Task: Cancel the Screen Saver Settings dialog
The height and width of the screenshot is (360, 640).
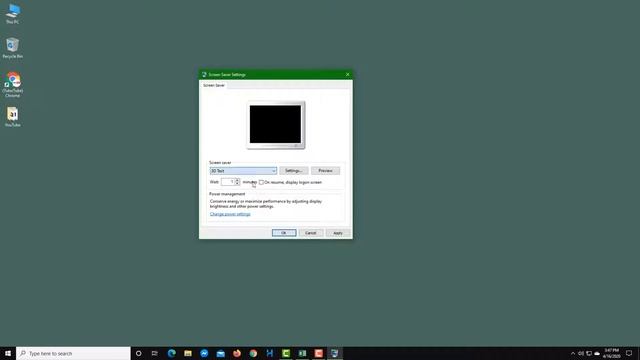Action: click(x=311, y=233)
